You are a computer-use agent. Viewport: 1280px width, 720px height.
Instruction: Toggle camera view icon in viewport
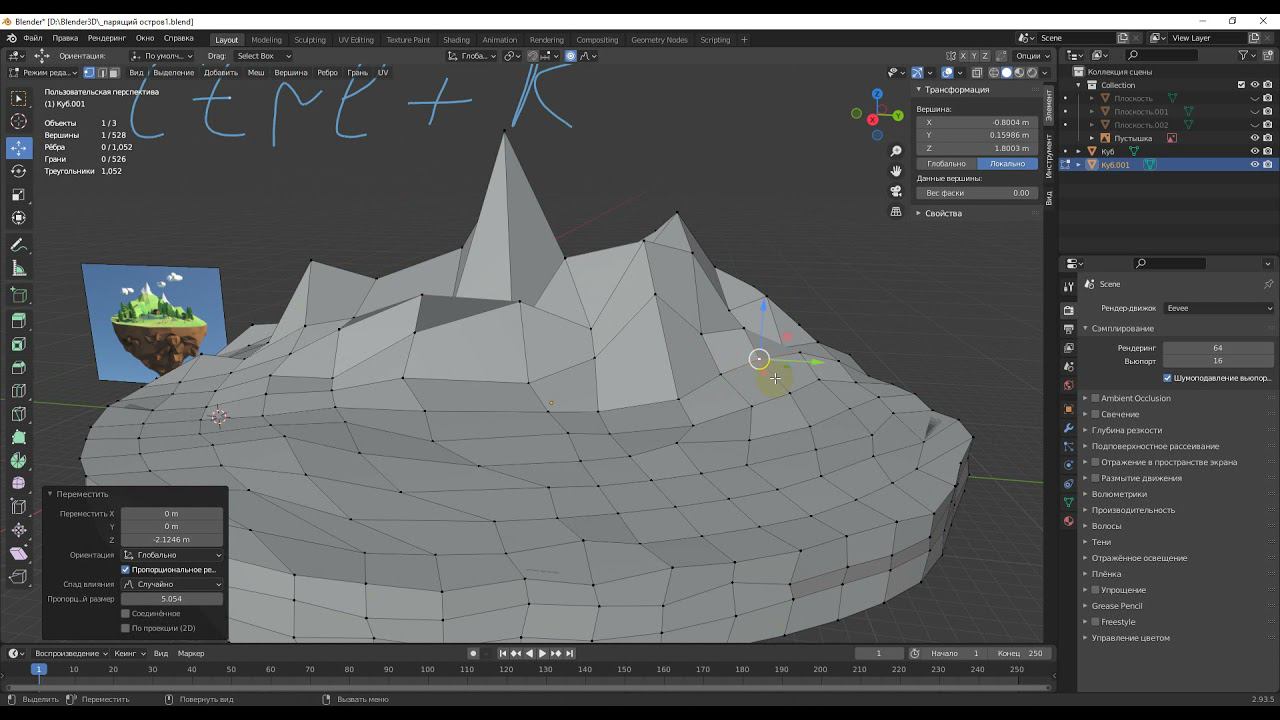896,191
